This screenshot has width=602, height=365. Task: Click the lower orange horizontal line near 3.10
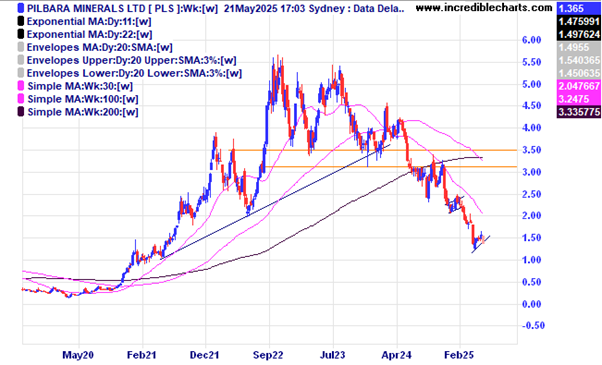click(x=390, y=167)
